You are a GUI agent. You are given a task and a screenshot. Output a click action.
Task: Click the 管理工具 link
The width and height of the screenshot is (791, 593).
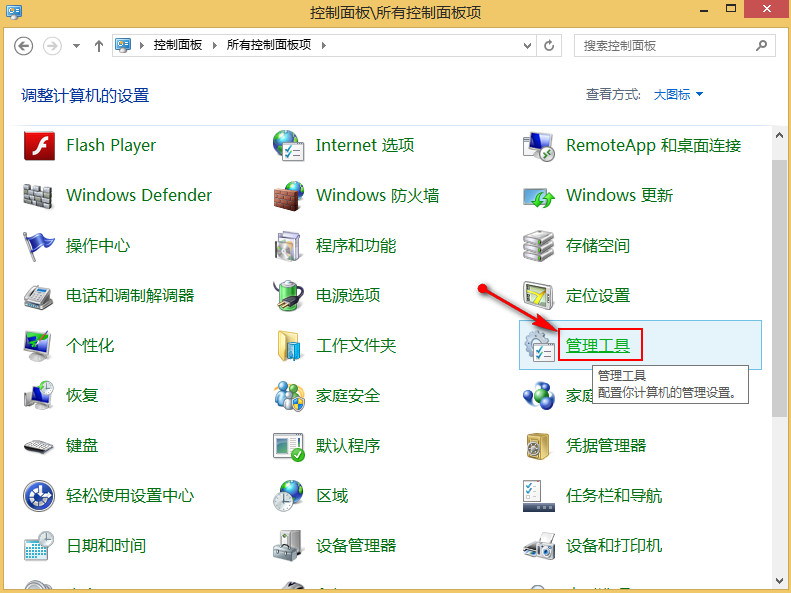point(598,345)
